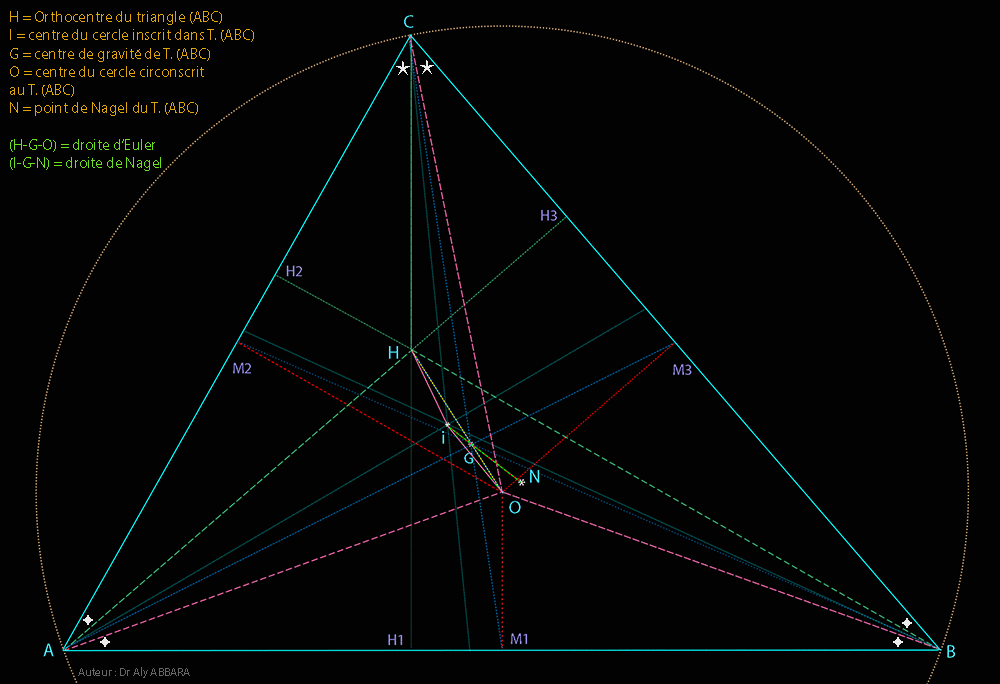Click the star marker near vertex A
The image size is (1000, 684).
[x=89, y=620]
